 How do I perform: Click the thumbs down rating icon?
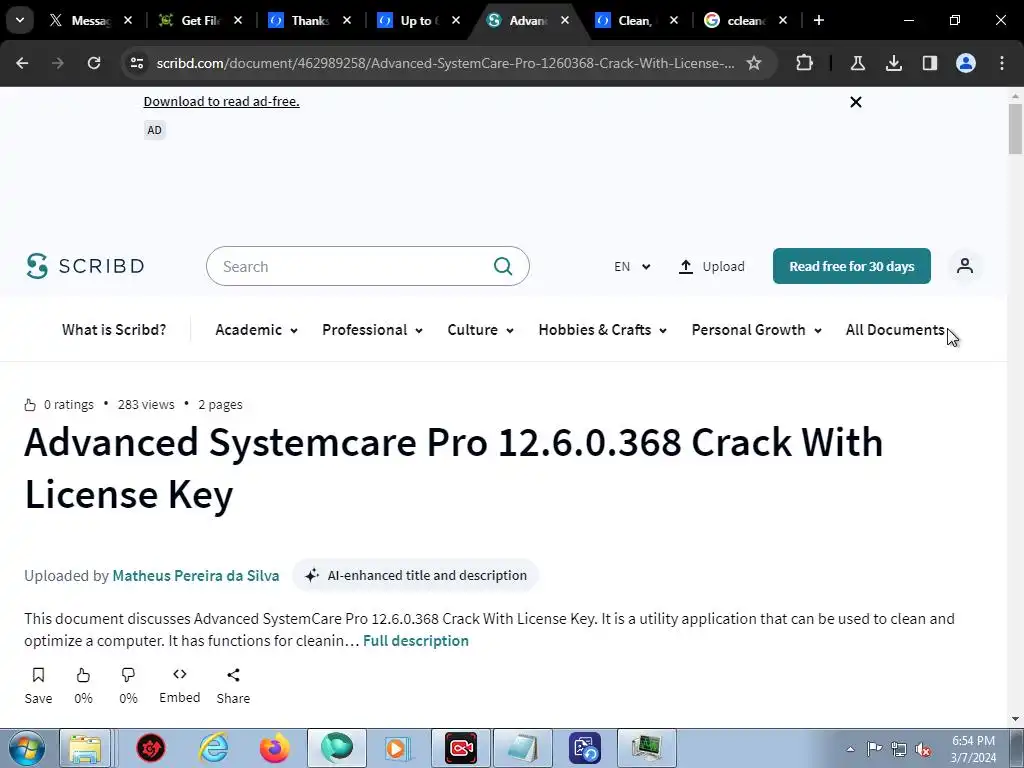(128, 675)
